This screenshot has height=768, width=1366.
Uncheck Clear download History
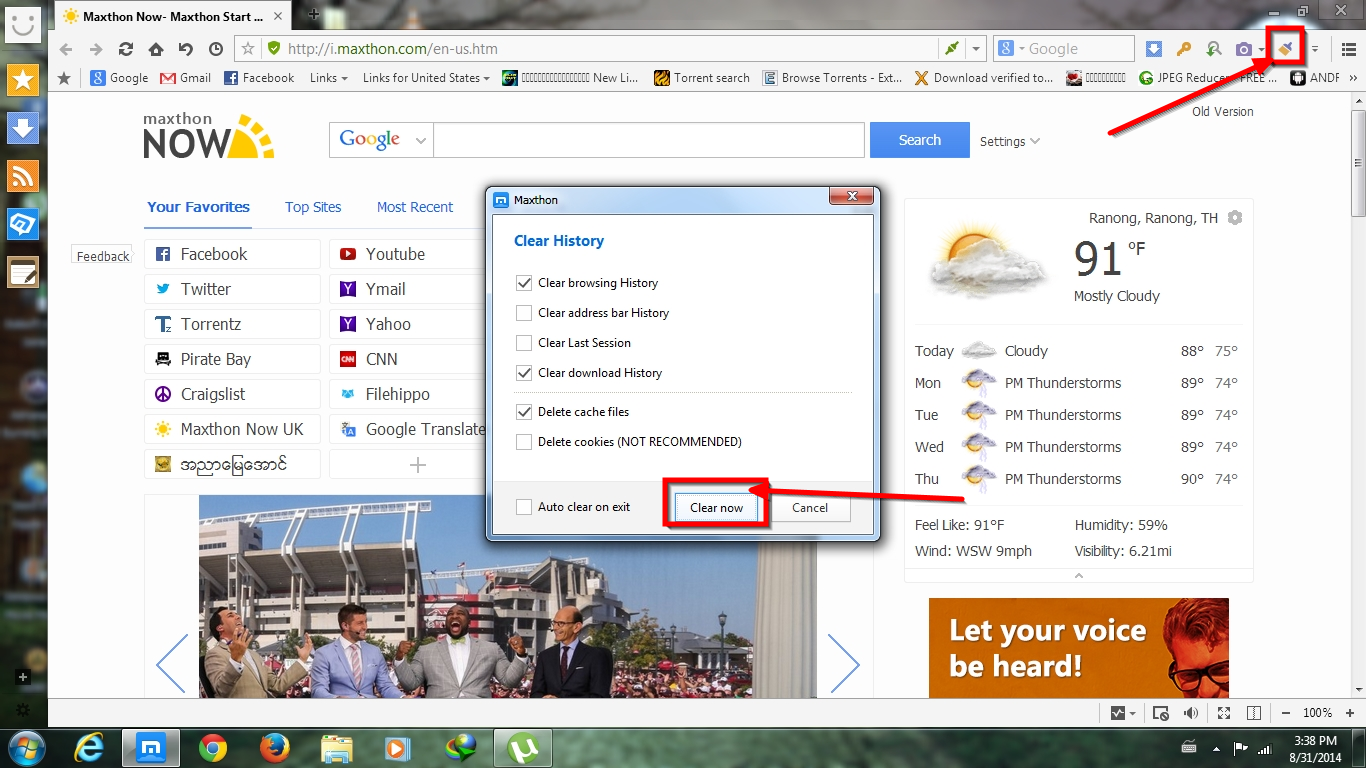(x=524, y=373)
